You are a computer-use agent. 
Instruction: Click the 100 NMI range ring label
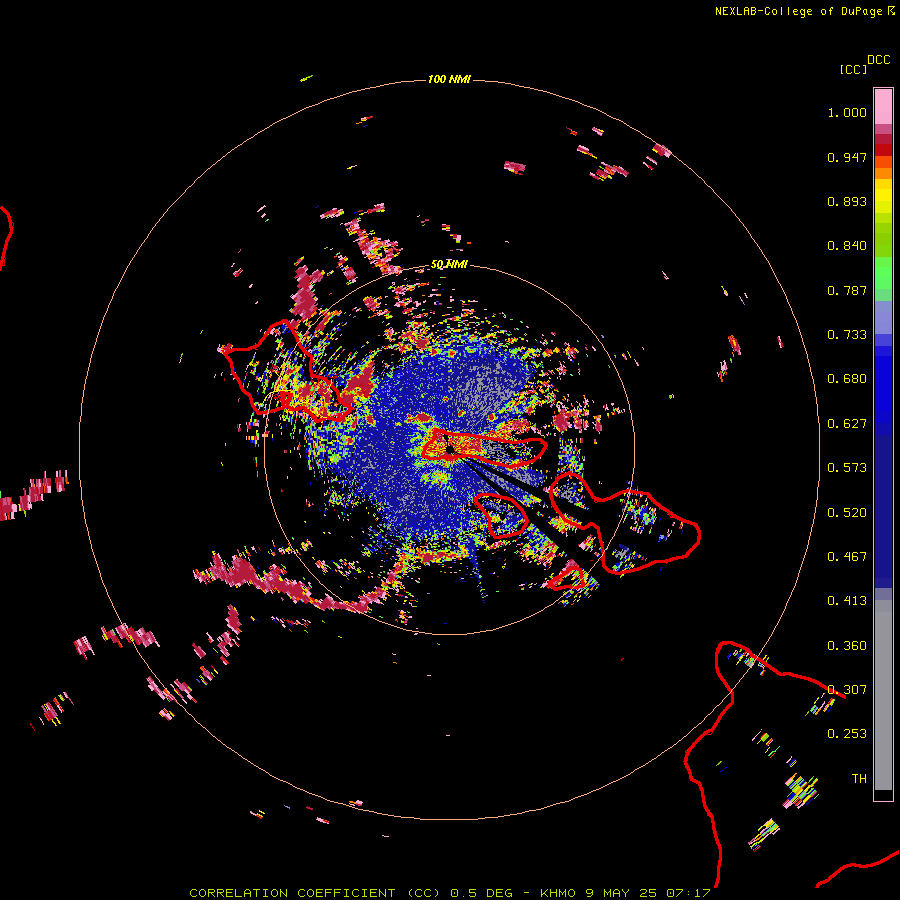(x=449, y=79)
